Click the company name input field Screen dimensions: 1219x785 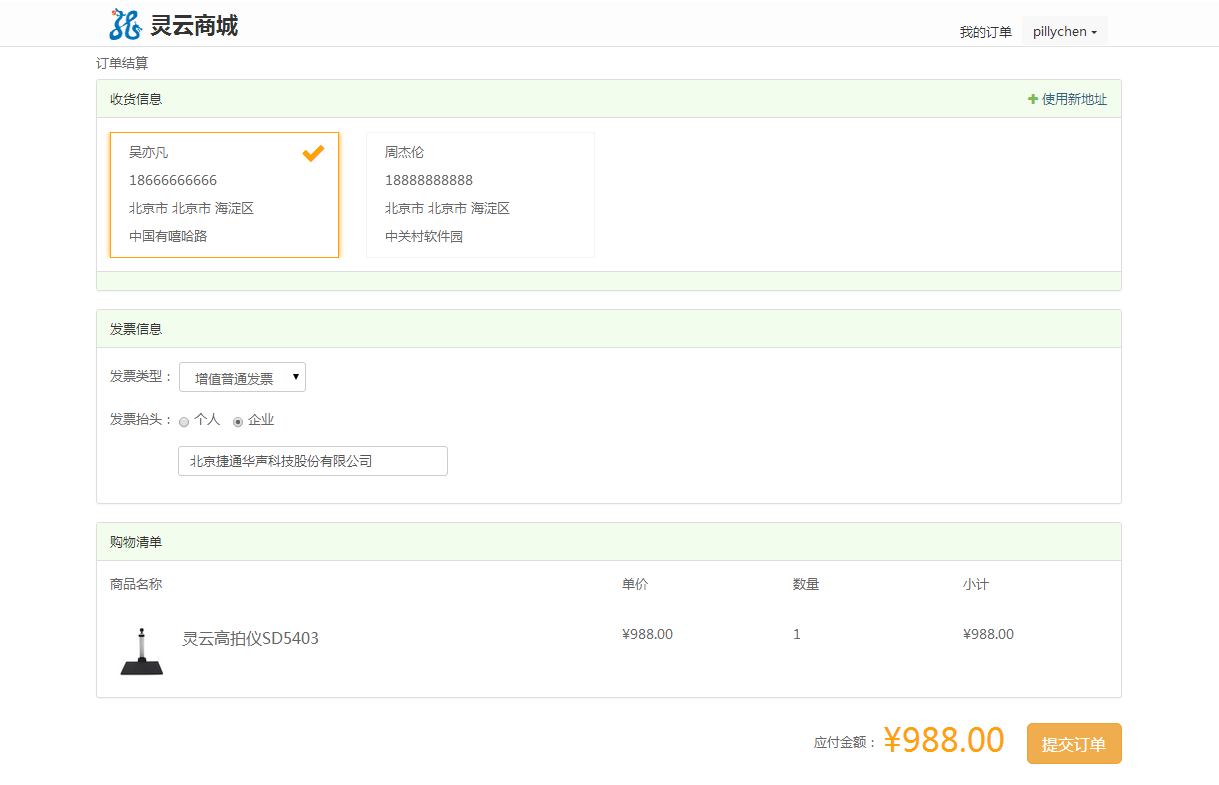[x=312, y=461]
